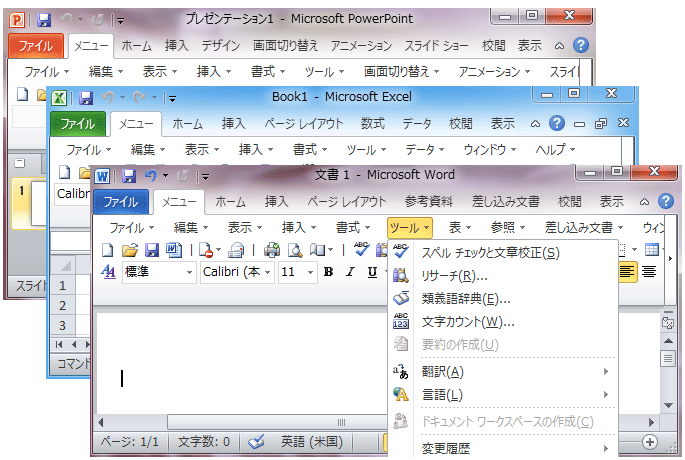Click Save as Word document icon

(x=174, y=250)
